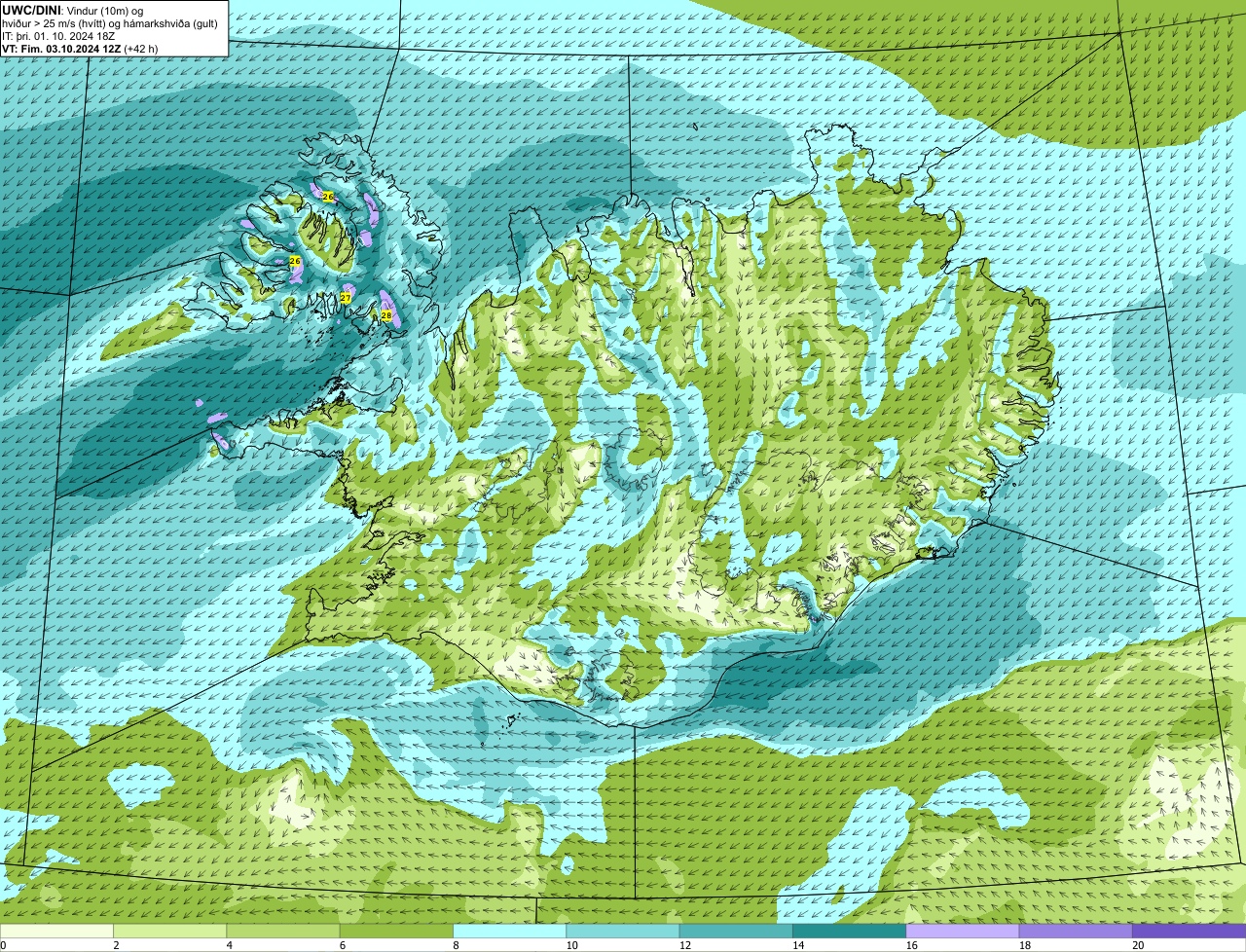Click the legend scale label "2"

116,945
